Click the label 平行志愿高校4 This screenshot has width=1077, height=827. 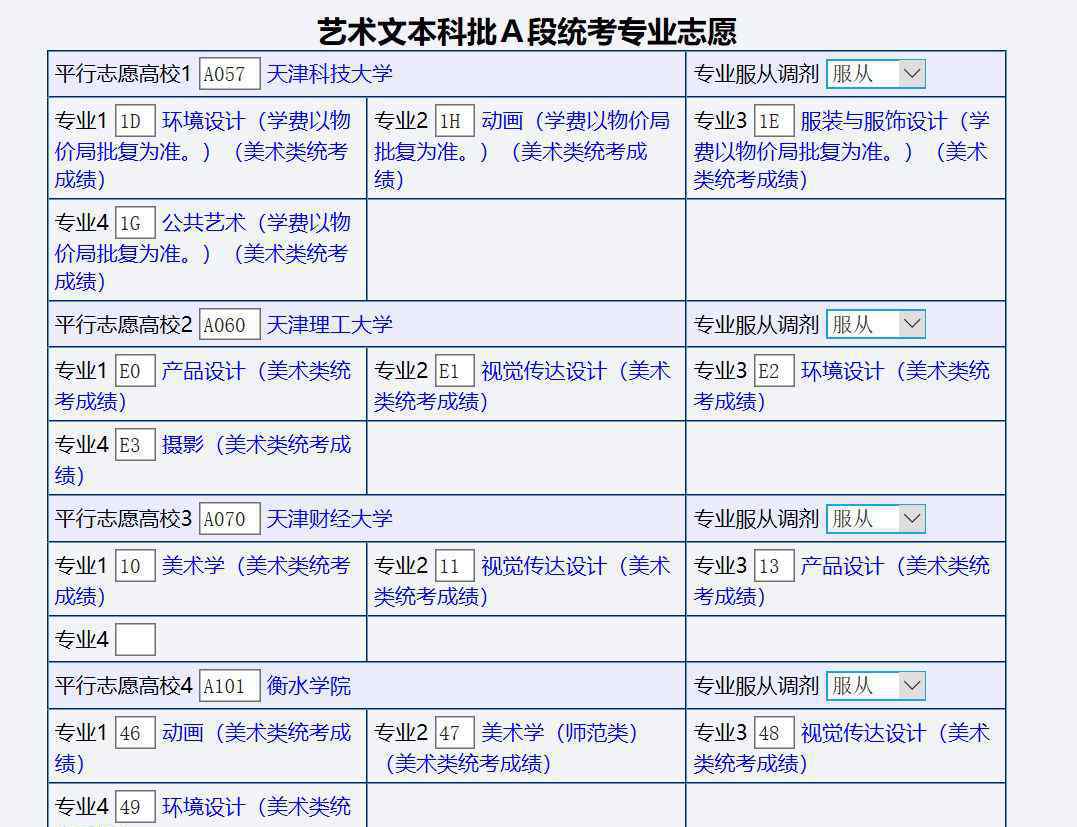[123, 686]
